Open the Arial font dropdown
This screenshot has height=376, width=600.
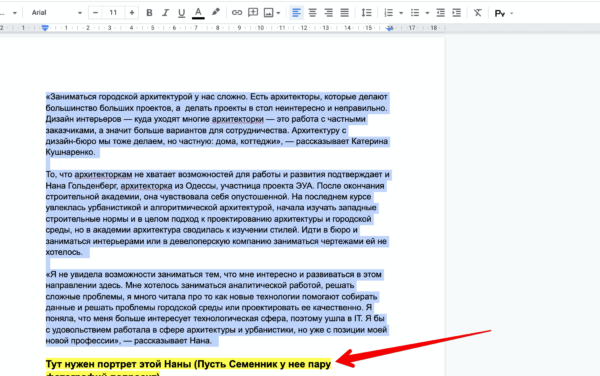point(57,13)
